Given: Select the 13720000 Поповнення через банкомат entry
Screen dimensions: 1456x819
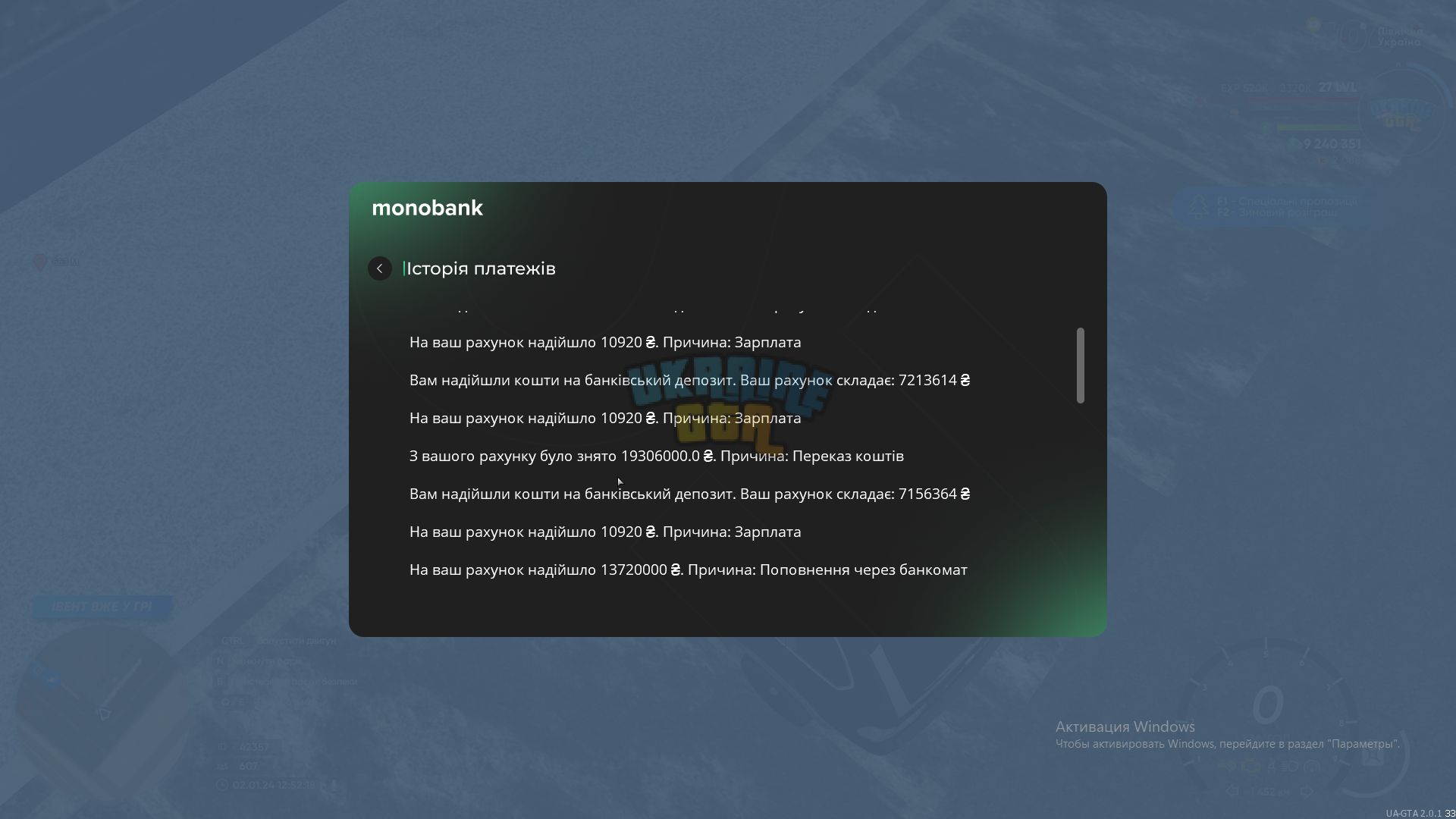Looking at the screenshot, I should 689,570.
